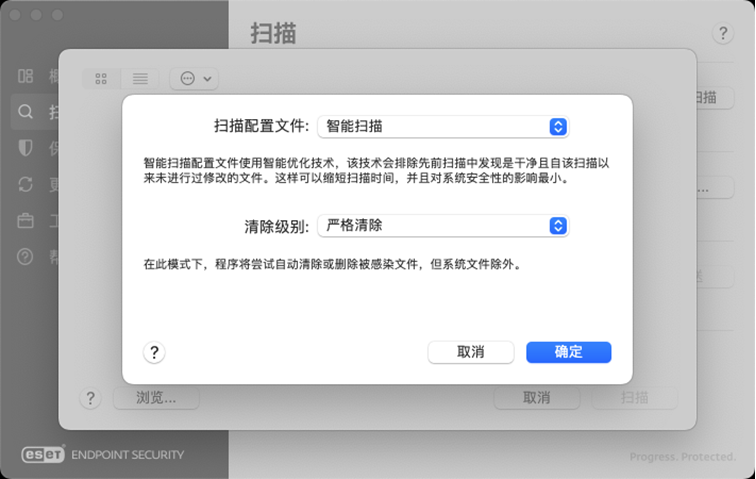The image size is (756, 479).
Task: Open help in the scan settings dialog
Action: [154, 352]
